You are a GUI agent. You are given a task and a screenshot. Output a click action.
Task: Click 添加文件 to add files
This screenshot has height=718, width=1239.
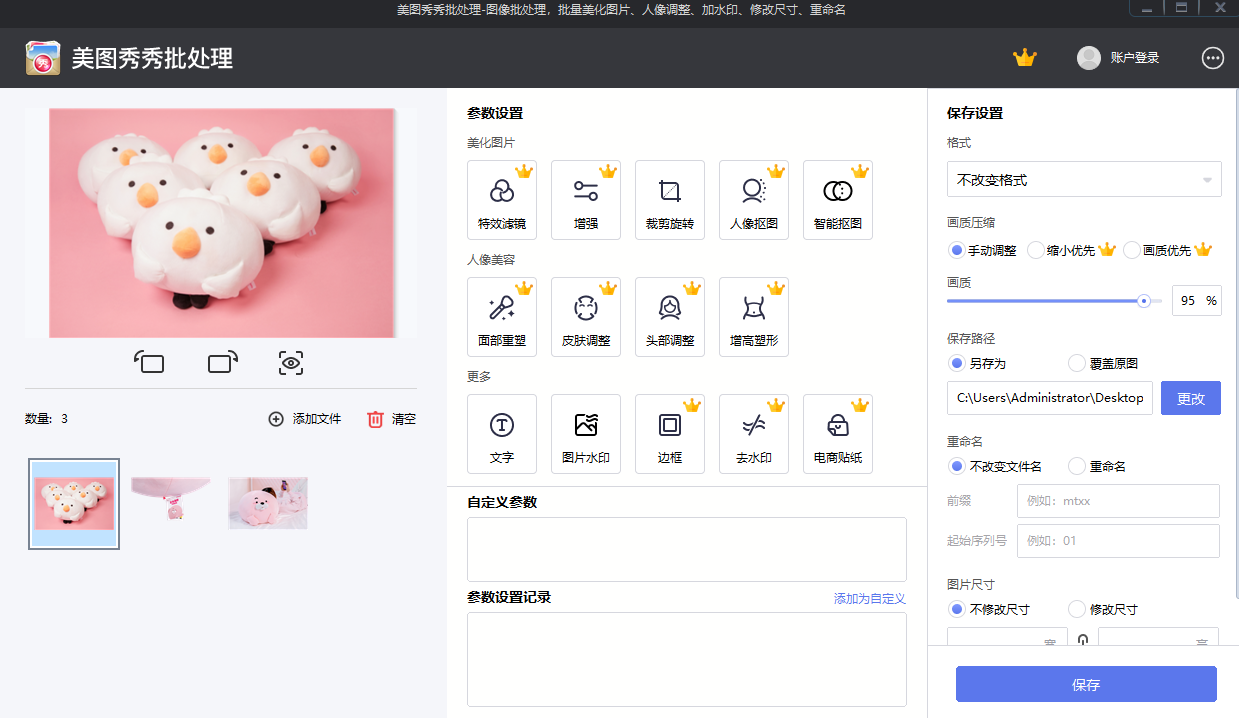[305, 419]
